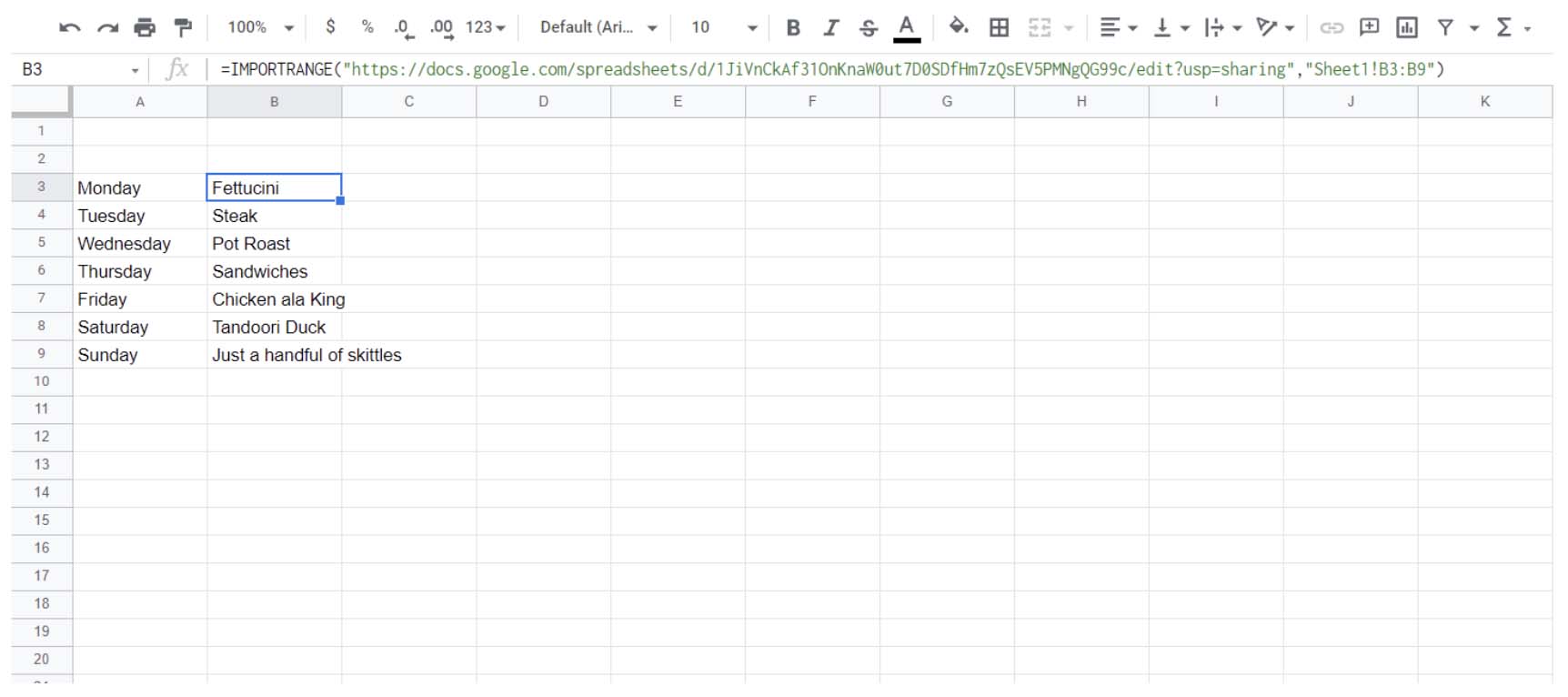Click the Merge cells icon
Viewport: 1568px width, 697px height.
coord(1040,27)
